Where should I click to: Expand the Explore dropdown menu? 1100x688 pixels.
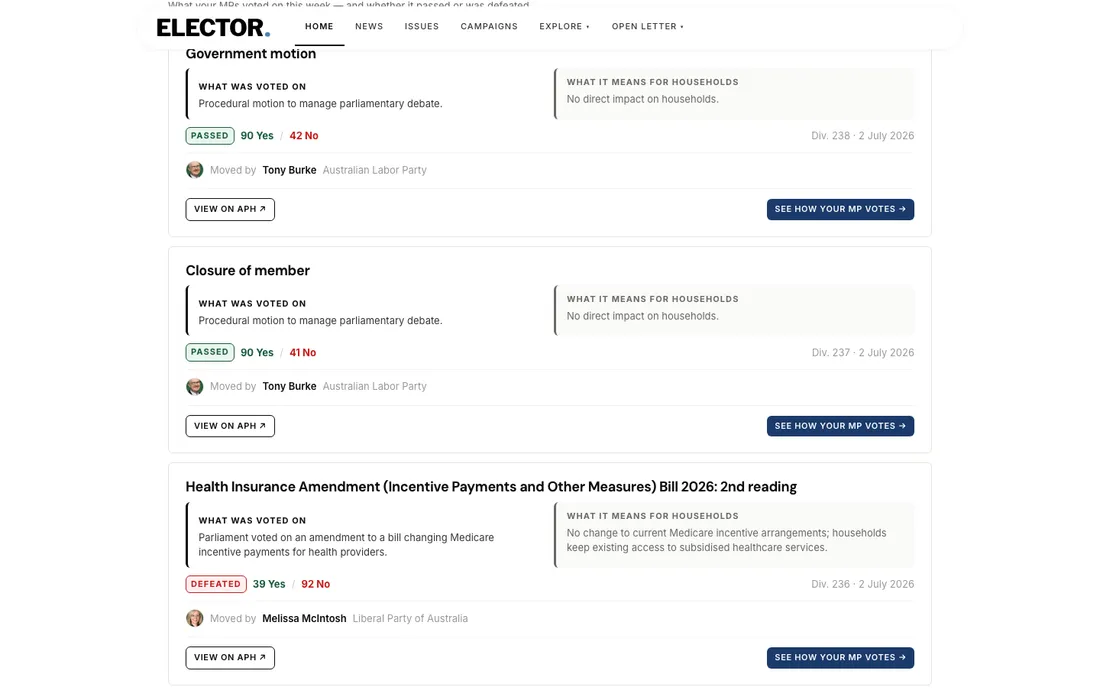tap(565, 27)
